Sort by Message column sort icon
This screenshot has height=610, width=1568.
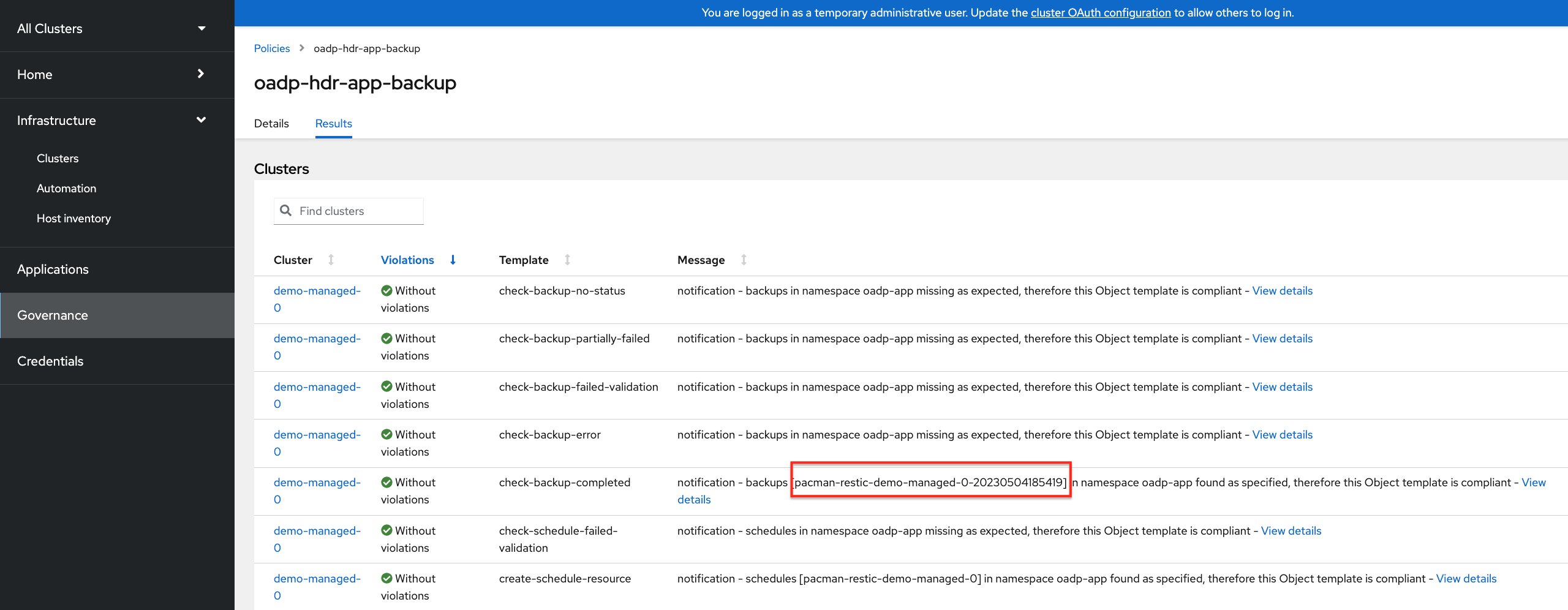coord(744,260)
